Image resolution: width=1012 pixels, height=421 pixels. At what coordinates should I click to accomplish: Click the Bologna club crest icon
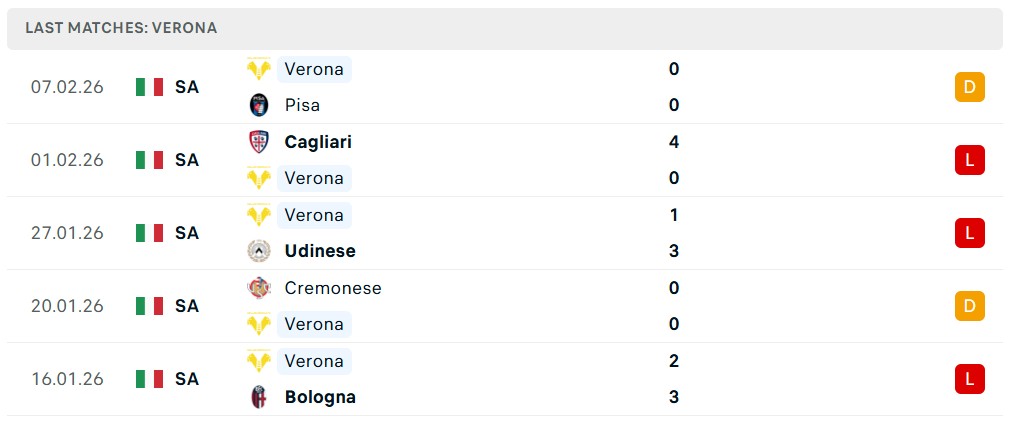click(259, 397)
